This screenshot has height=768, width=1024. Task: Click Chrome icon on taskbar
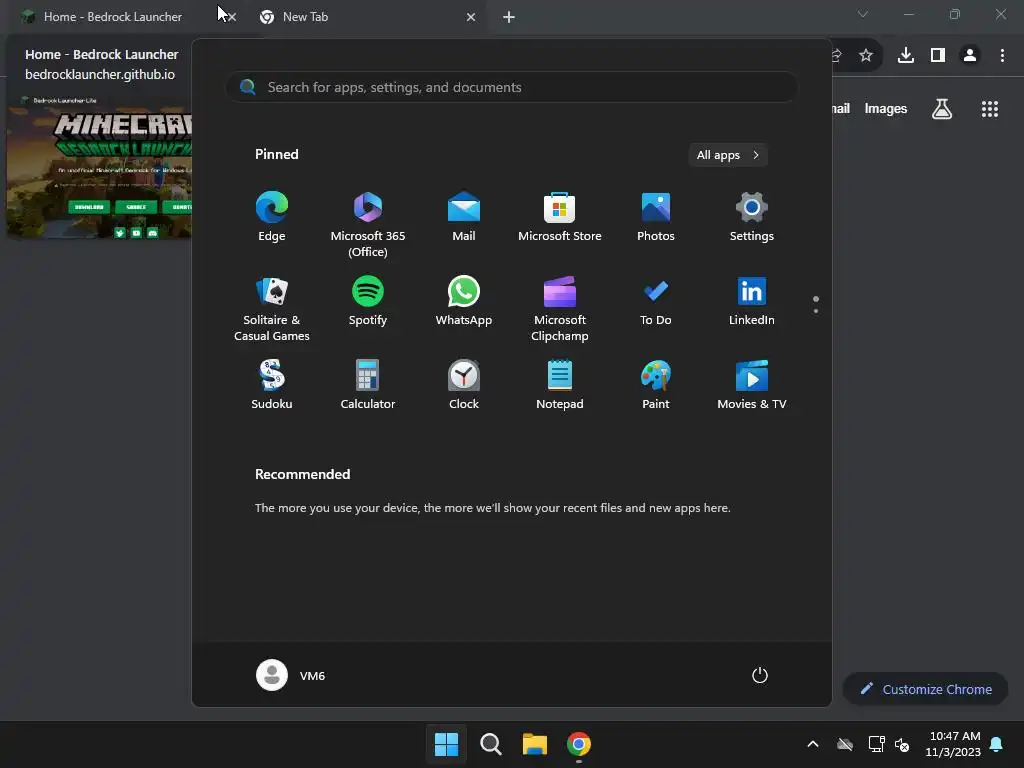(579, 744)
